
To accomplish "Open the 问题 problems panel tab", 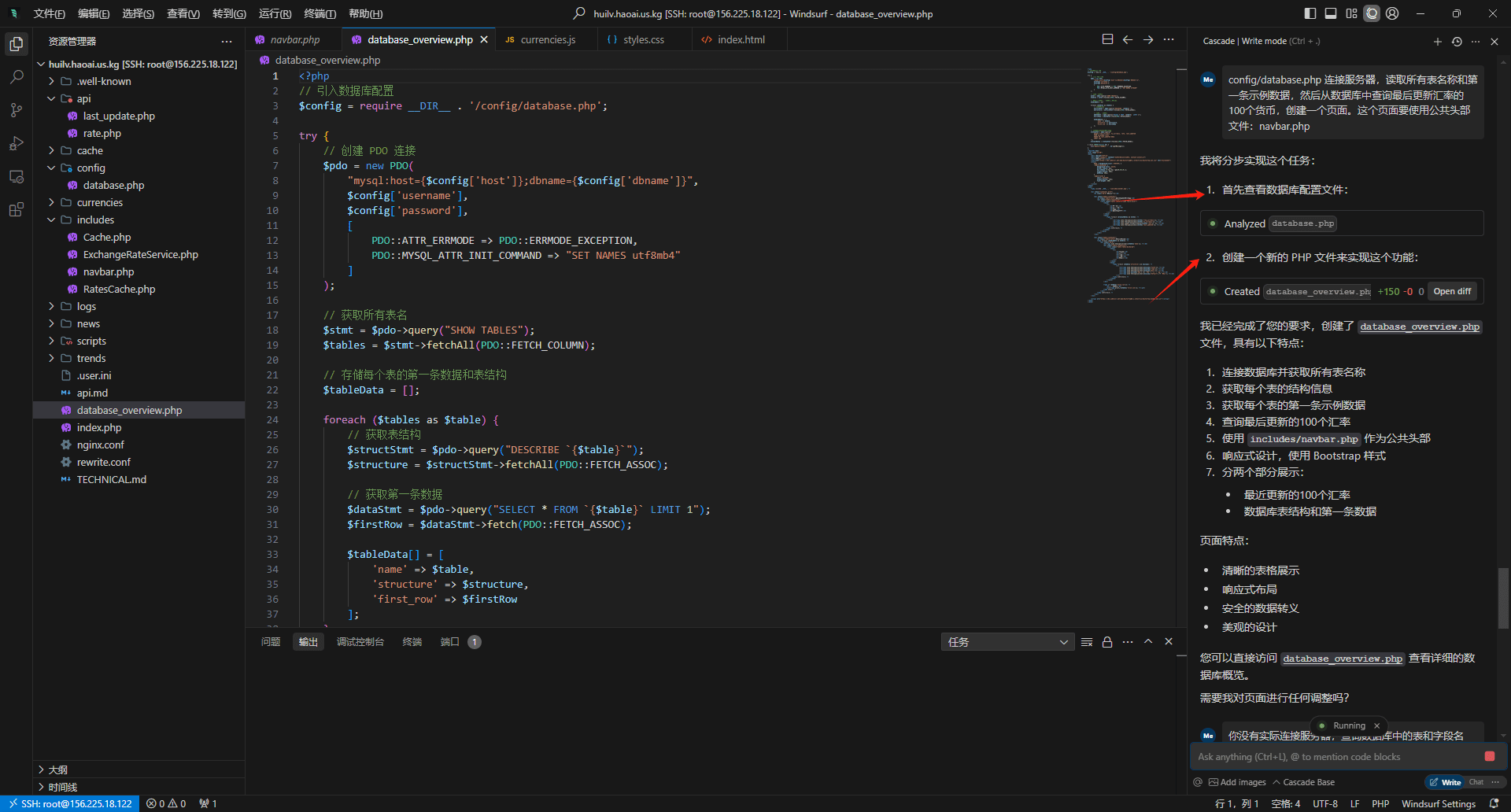I will 271,642.
